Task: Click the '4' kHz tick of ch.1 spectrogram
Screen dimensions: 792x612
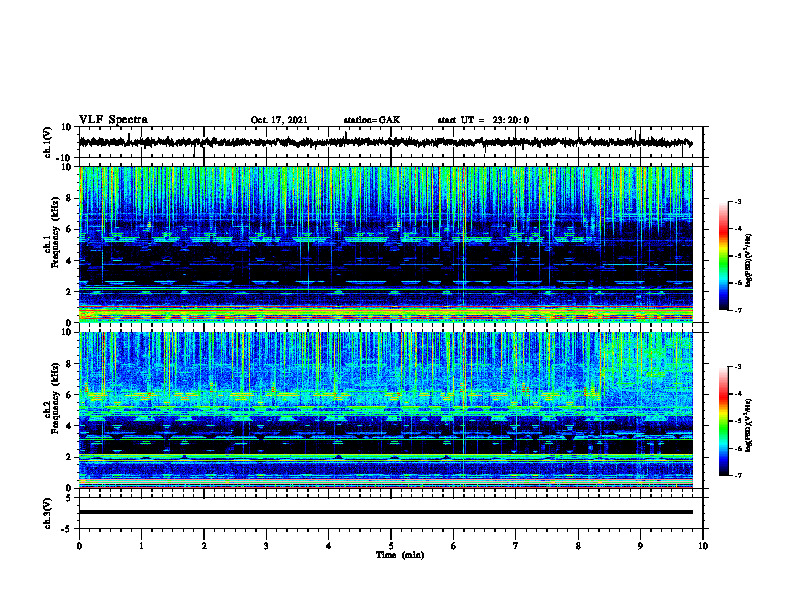Action: (x=70, y=261)
